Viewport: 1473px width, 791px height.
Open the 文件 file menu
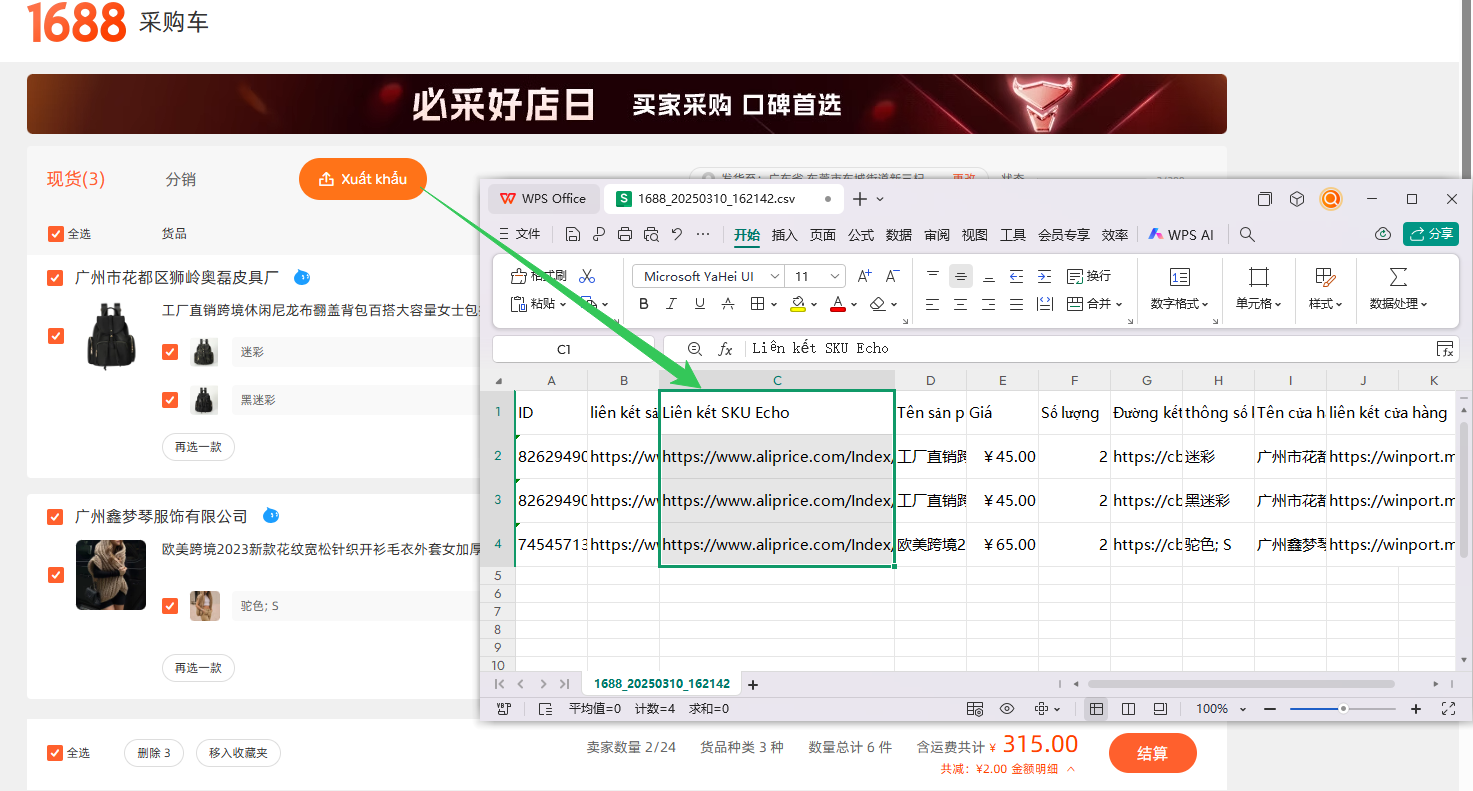(519, 234)
